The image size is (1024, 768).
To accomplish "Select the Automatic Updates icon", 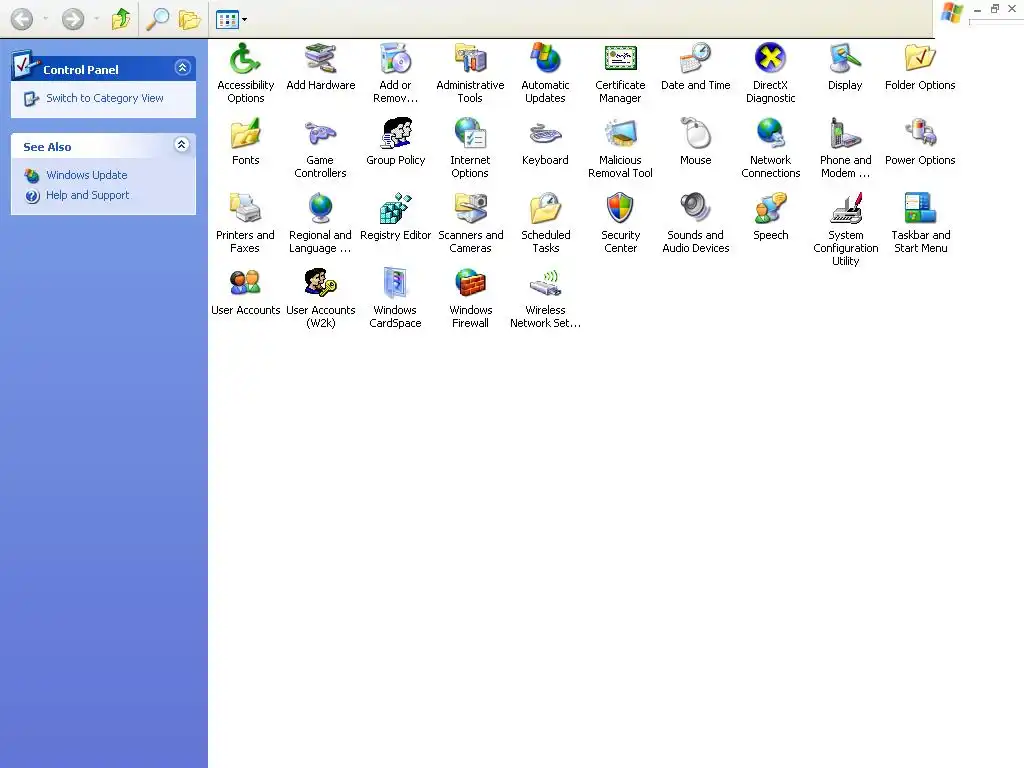I will coord(545,59).
